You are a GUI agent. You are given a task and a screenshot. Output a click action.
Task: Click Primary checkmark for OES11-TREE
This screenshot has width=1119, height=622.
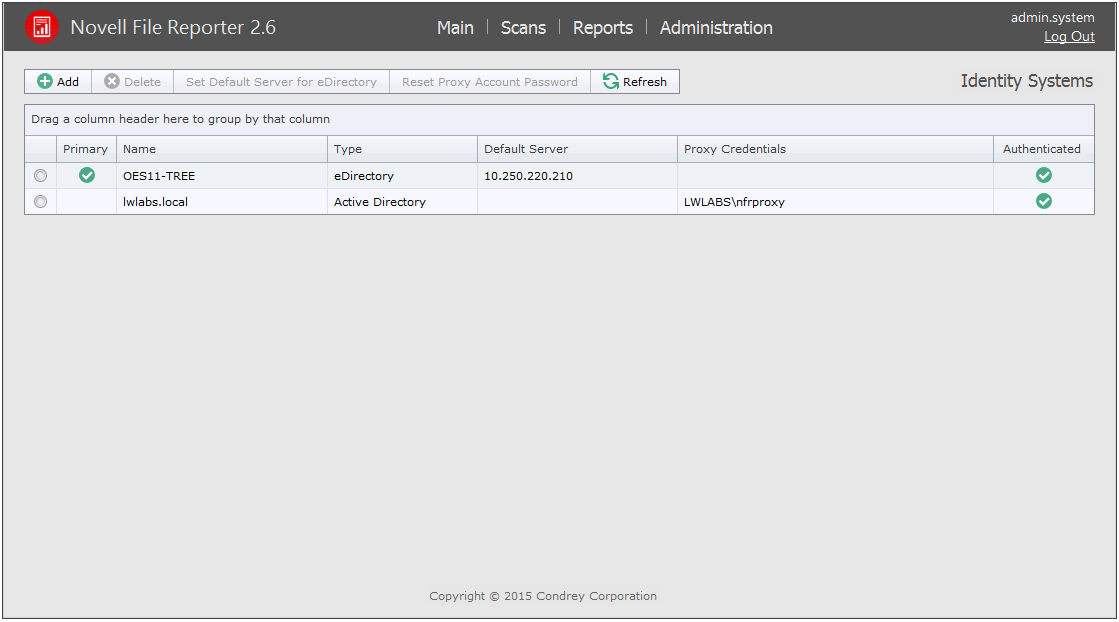point(87,175)
